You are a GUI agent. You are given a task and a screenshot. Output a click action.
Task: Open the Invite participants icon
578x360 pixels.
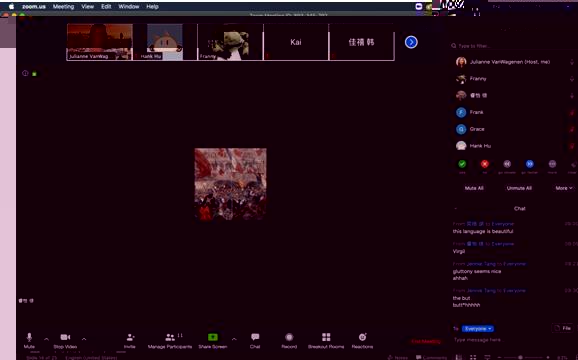click(130, 337)
